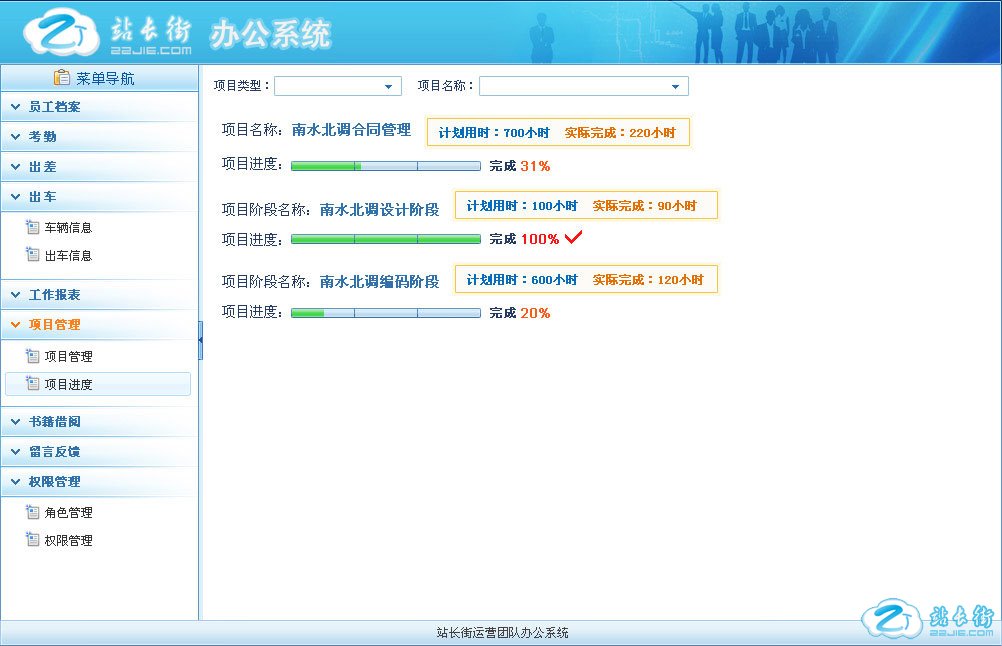Open the 项目类型 dropdown arrow

(x=388, y=86)
